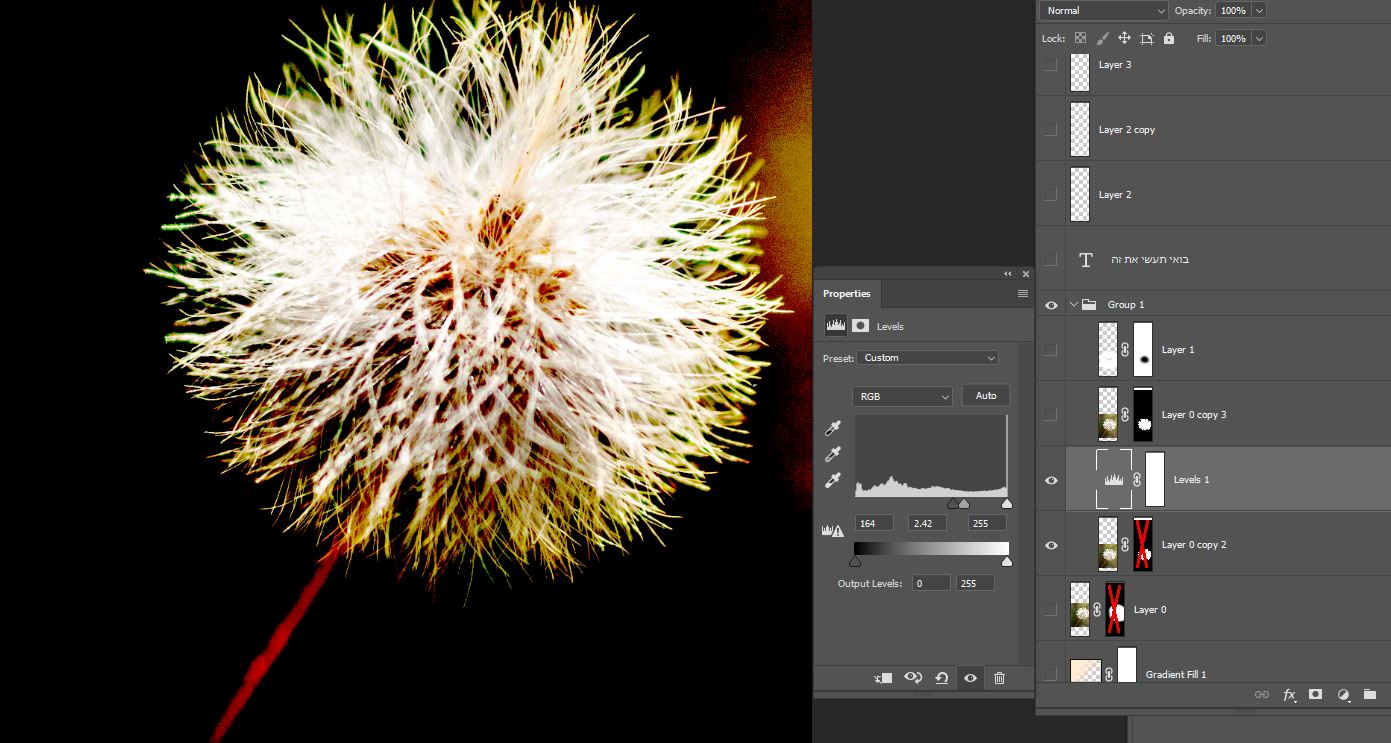
Task: Click the Opacity percentage field
Action: point(1233,10)
